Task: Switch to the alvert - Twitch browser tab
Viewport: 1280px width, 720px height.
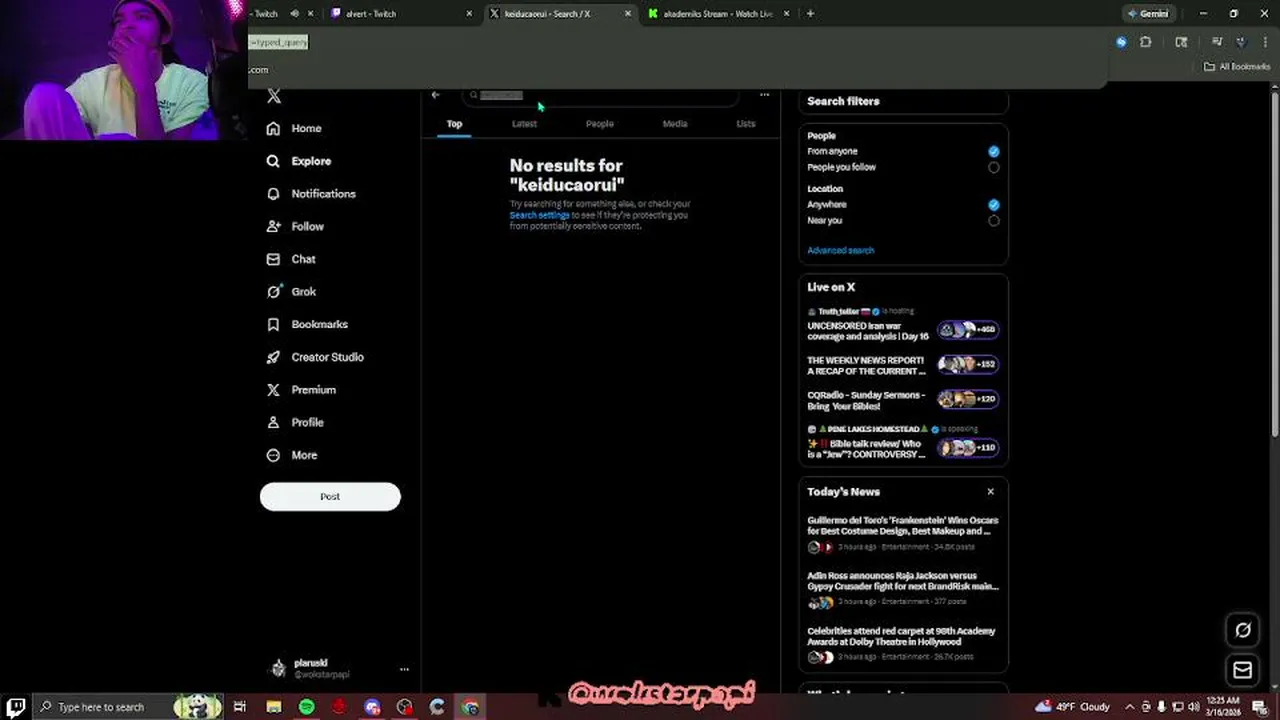Action: [x=400, y=14]
